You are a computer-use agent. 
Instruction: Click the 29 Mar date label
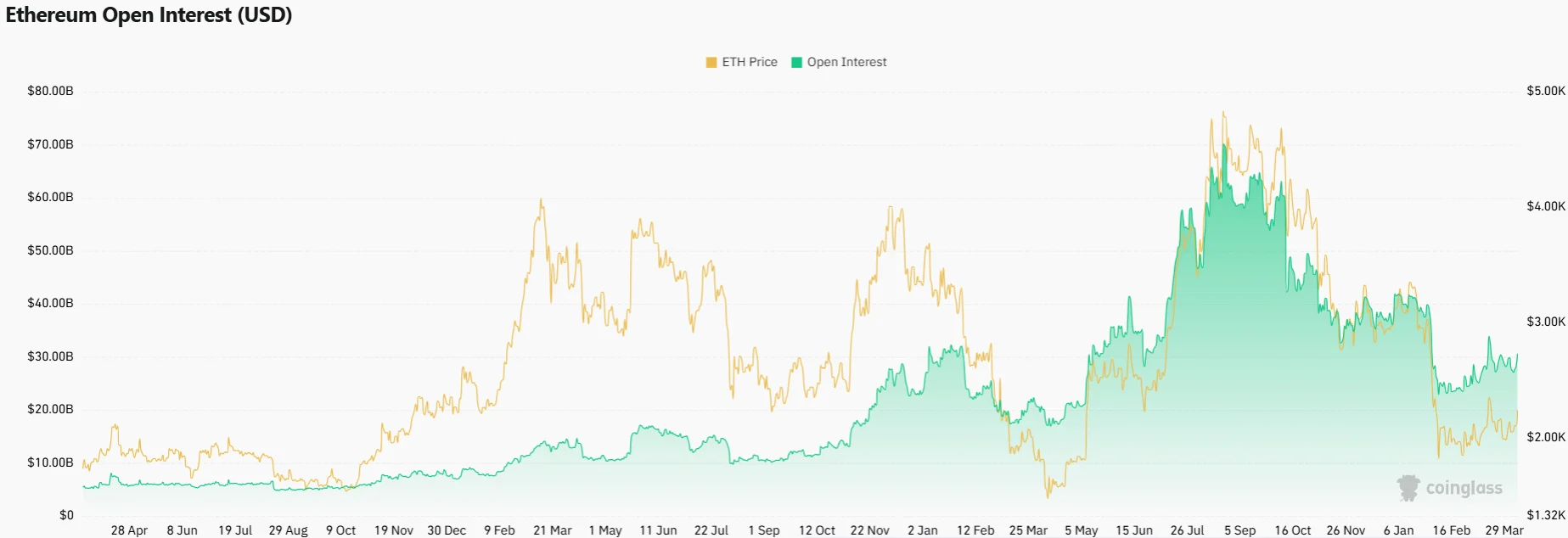(1503, 530)
